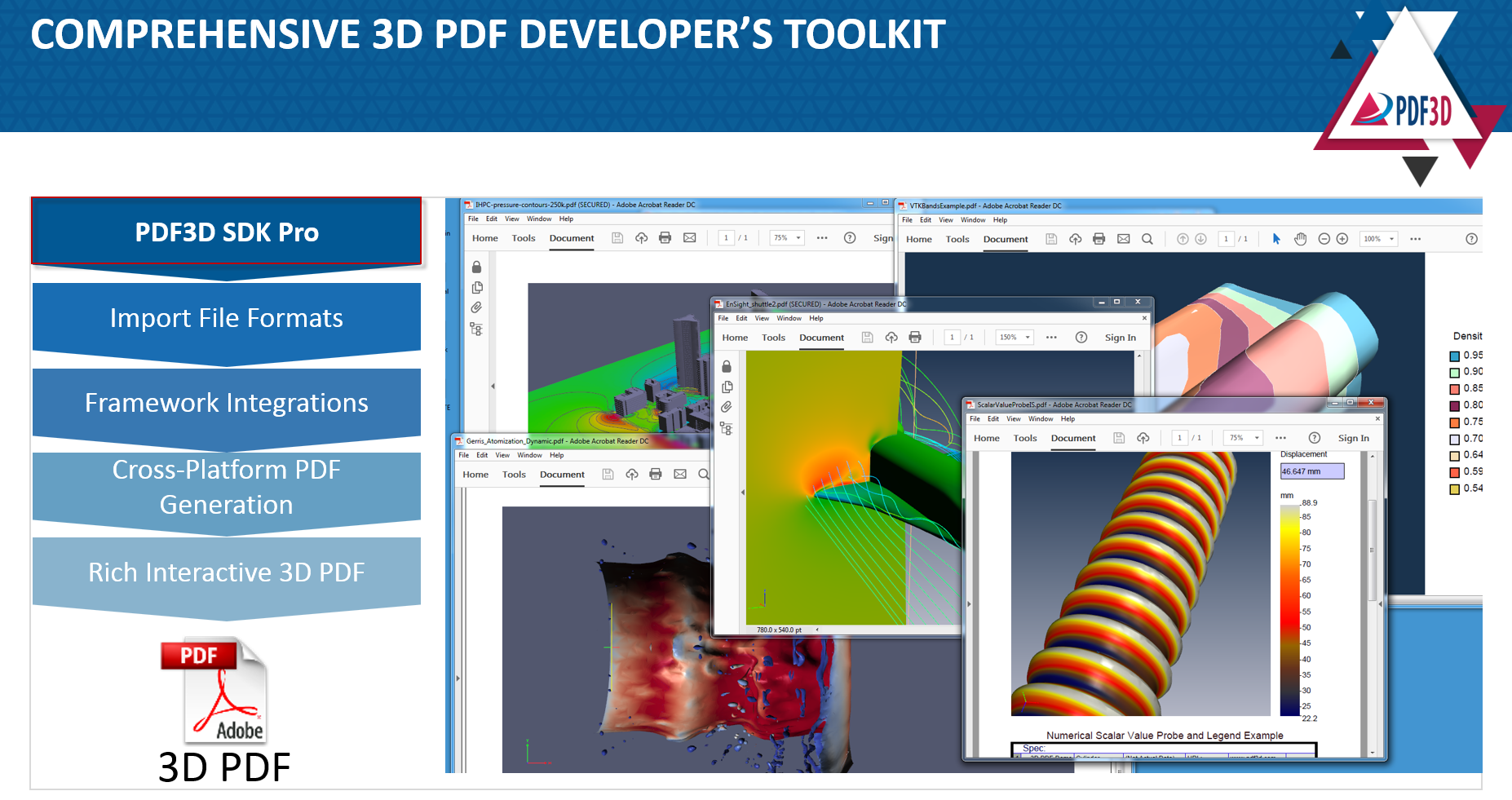
Task: Click the Adobe PDF file icon
Action: click(x=214, y=690)
